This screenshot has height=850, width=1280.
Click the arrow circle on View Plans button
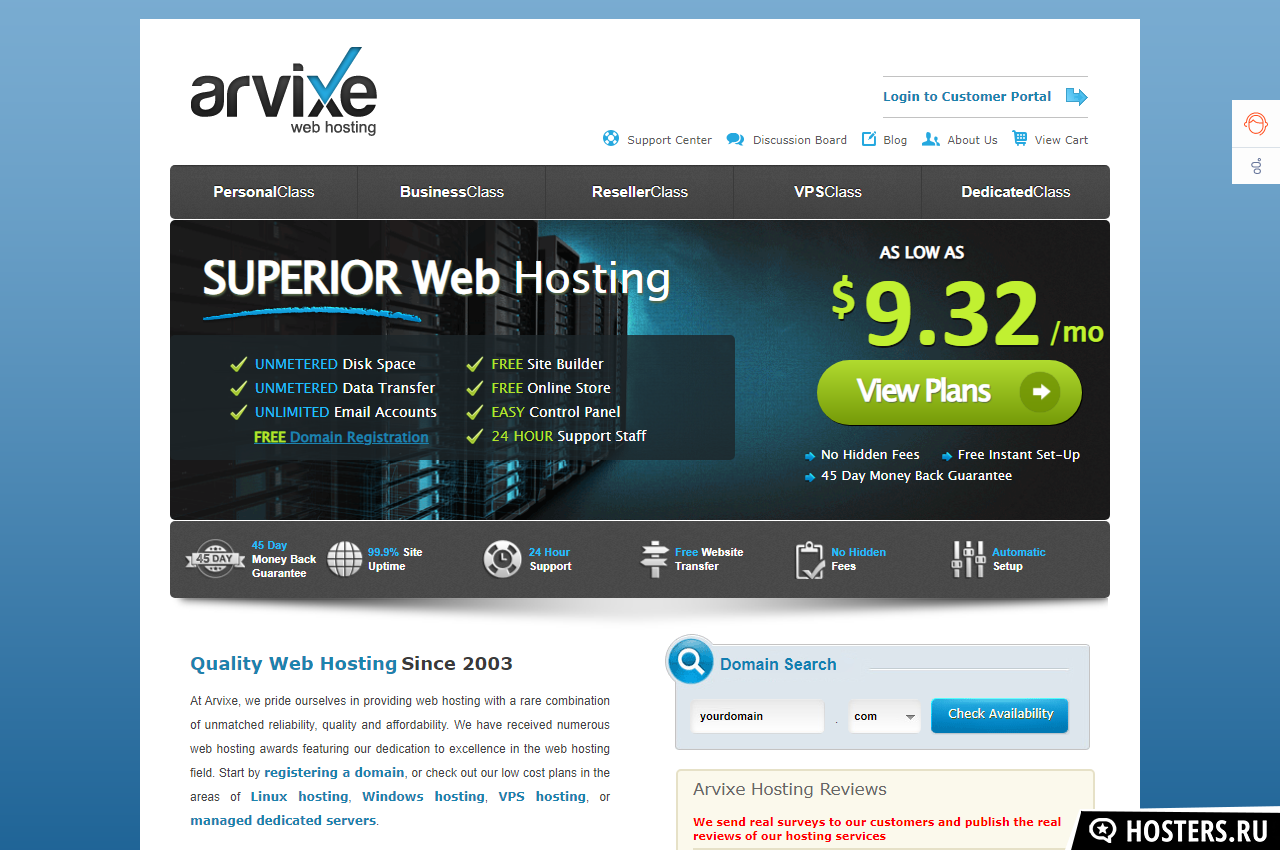click(x=1040, y=392)
